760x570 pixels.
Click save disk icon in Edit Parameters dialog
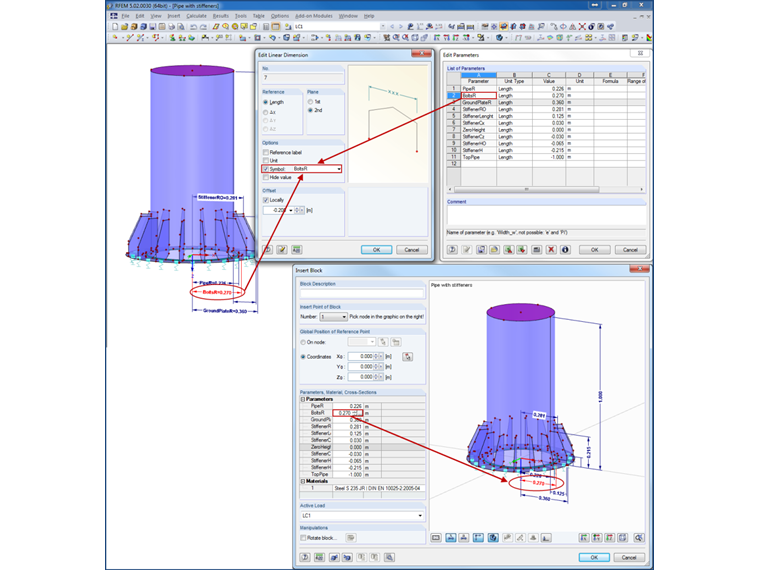(x=481, y=250)
